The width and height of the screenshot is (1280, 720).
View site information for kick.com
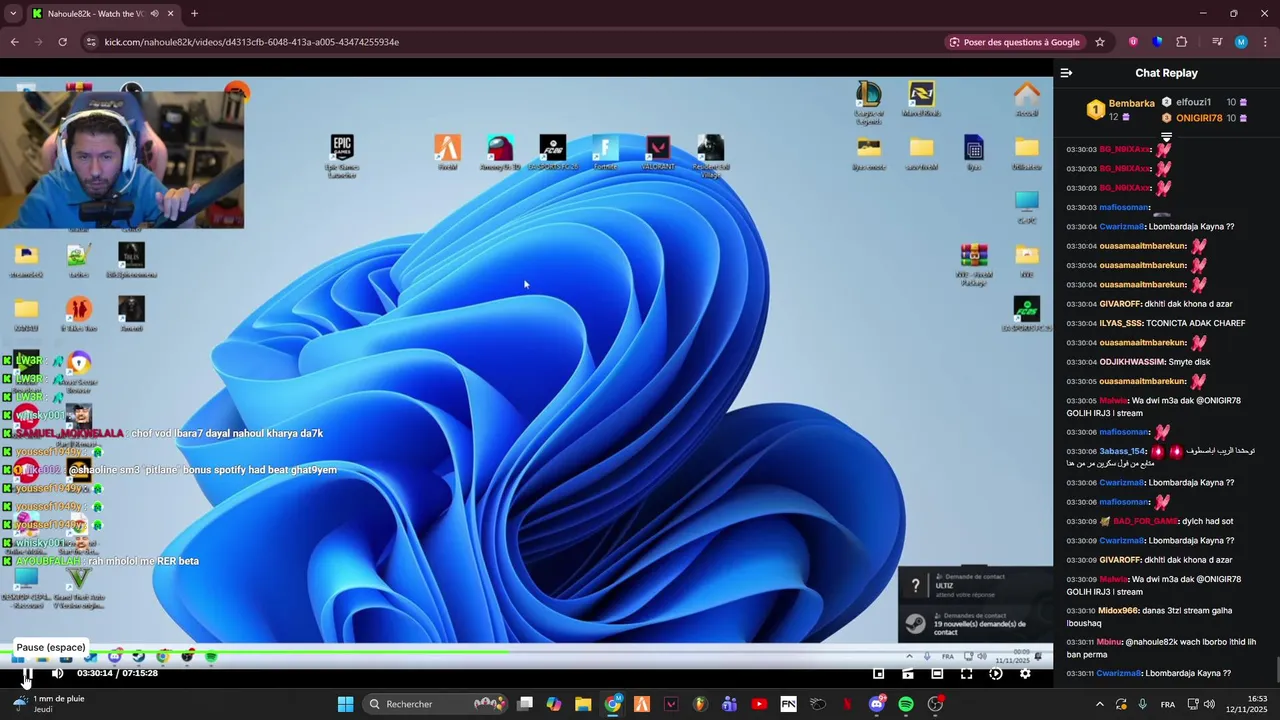click(91, 42)
